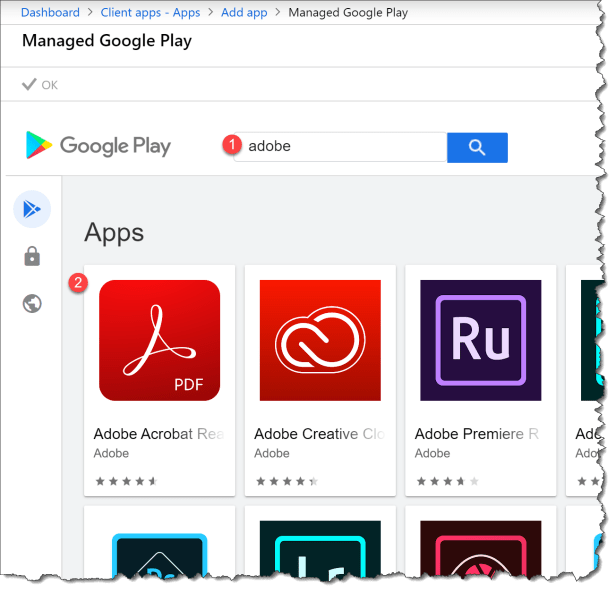The width and height of the screenshot is (616, 592).
Task: Open the Add app breadcrumb link
Action: point(244,13)
